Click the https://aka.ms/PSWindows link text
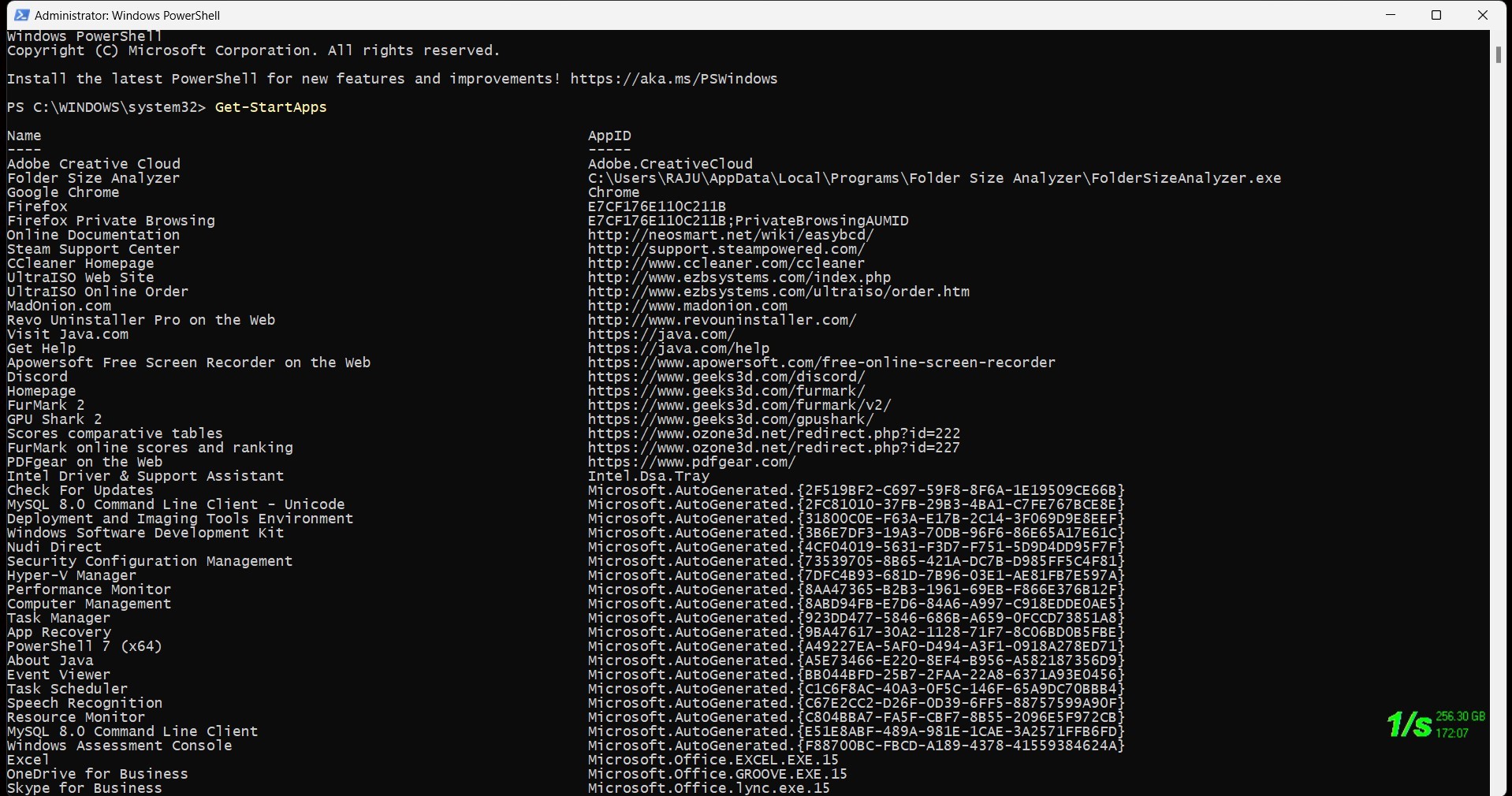The width and height of the screenshot is (1512, 796). (x=674, y=79)
